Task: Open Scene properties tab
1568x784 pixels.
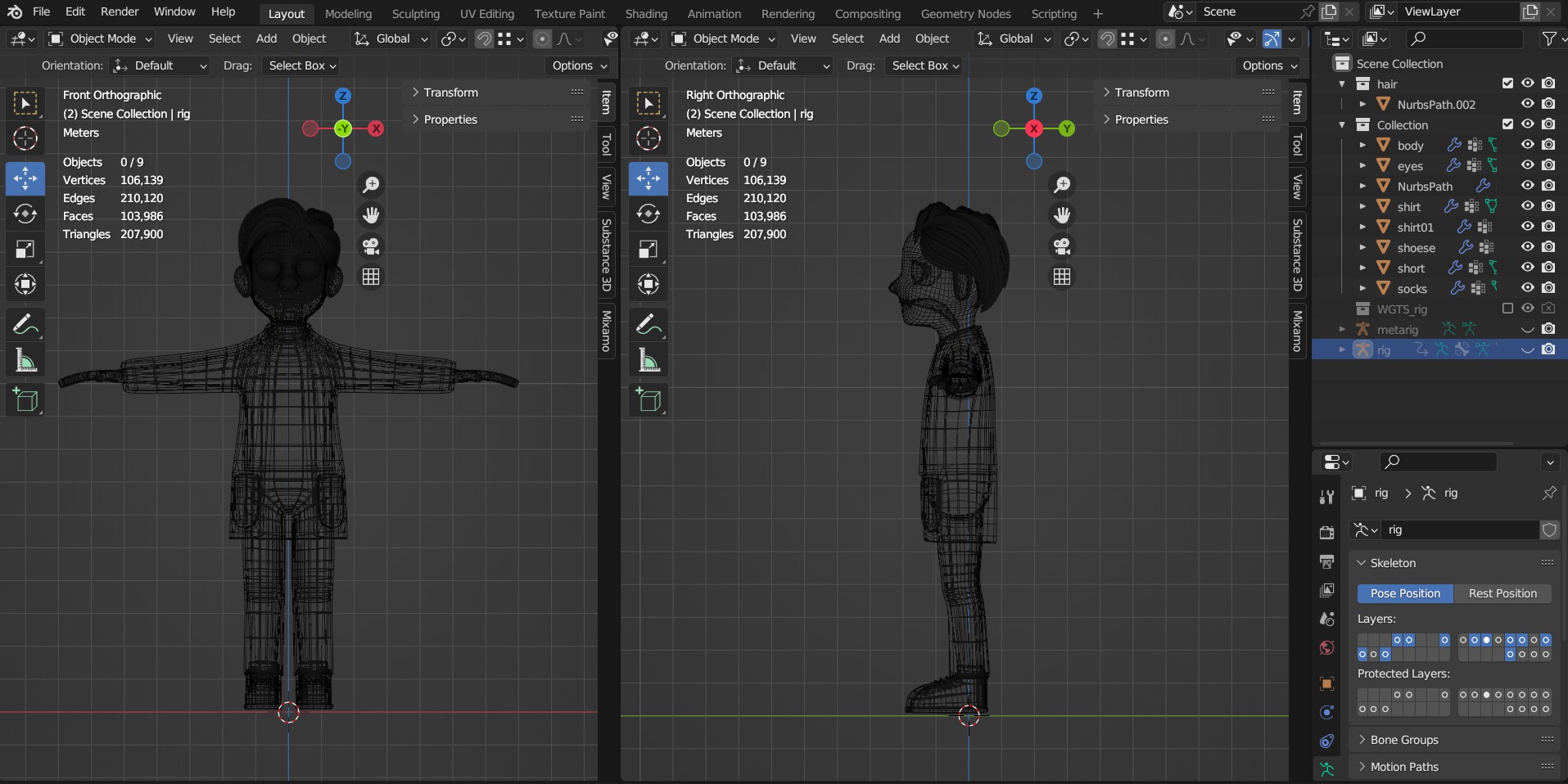Action: click(1326, 619)
